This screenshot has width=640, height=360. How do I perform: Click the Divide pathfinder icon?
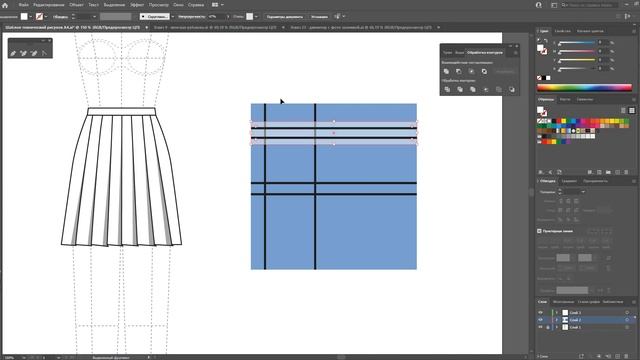pyautogui.click(x=447, y=89)
